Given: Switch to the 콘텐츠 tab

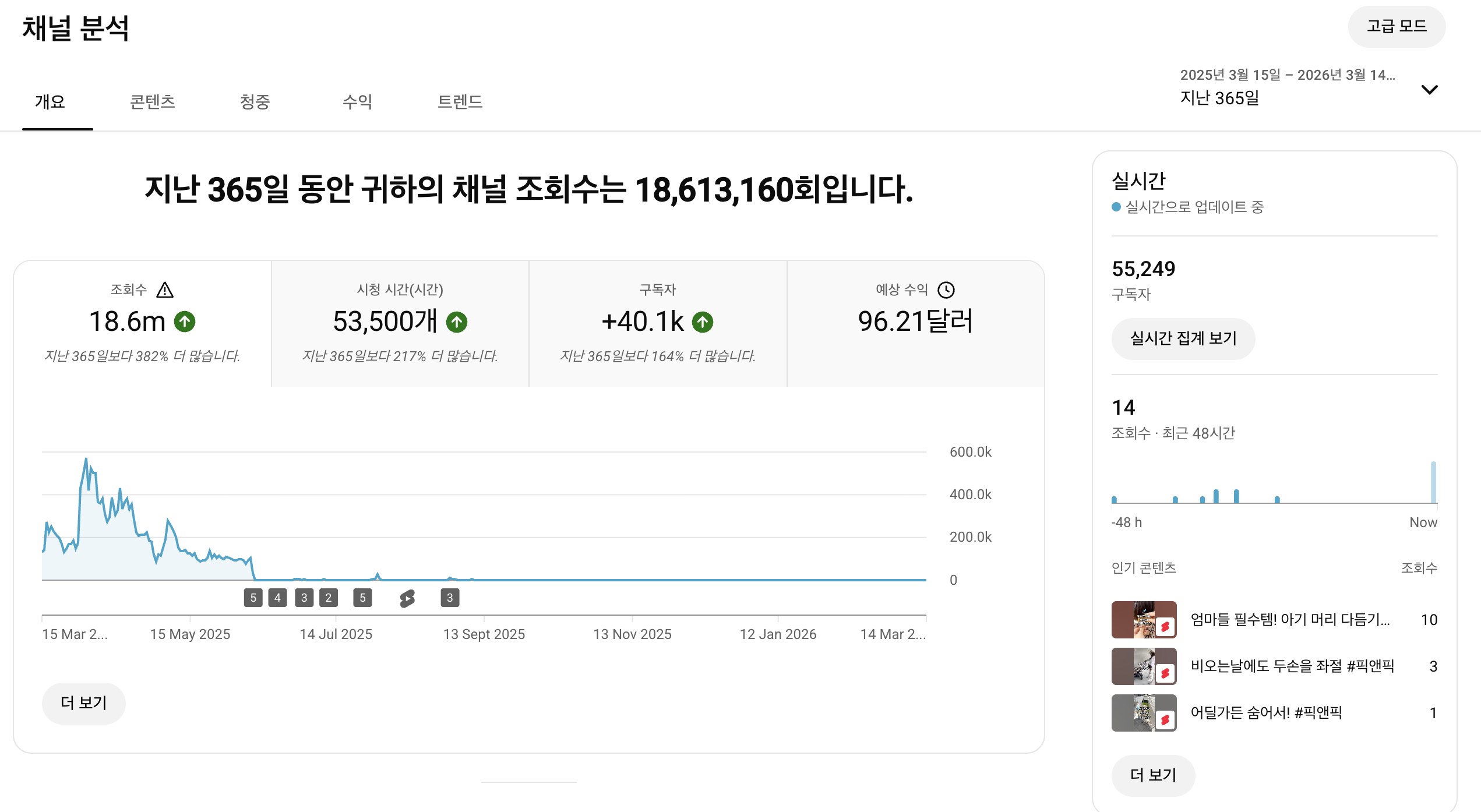Looking at the screenshot, I should (x=152, y=102).
